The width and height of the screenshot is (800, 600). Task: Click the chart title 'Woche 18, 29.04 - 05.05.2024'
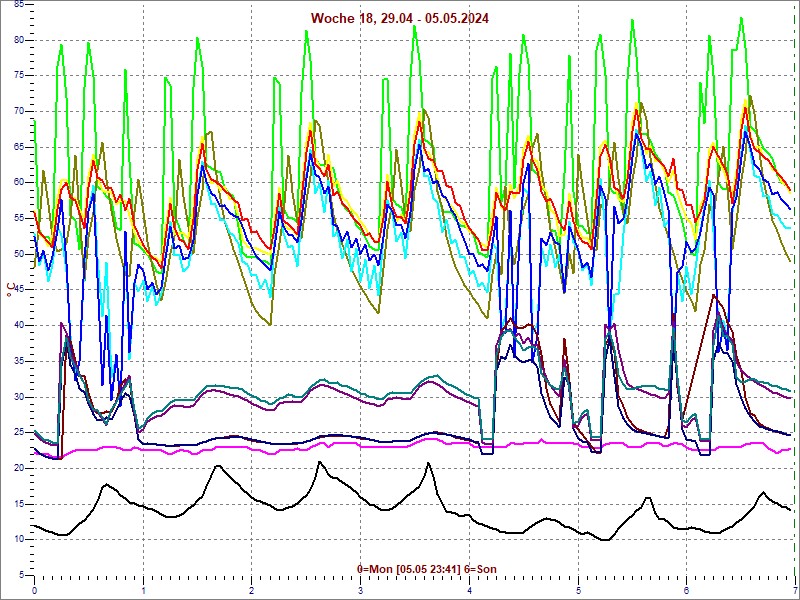tap(399, 18)
